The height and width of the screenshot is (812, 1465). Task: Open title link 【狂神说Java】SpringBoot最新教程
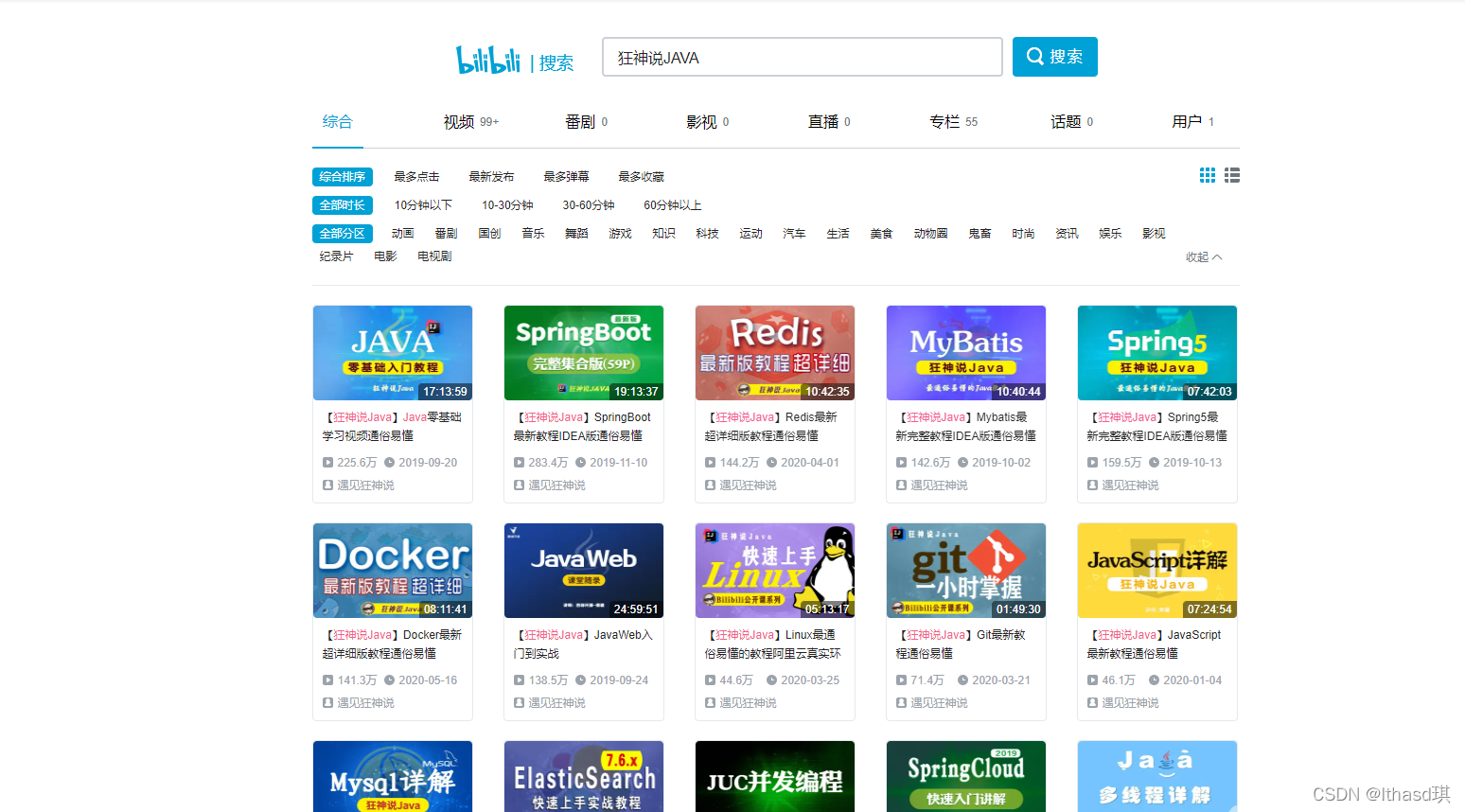click(583, 427)
